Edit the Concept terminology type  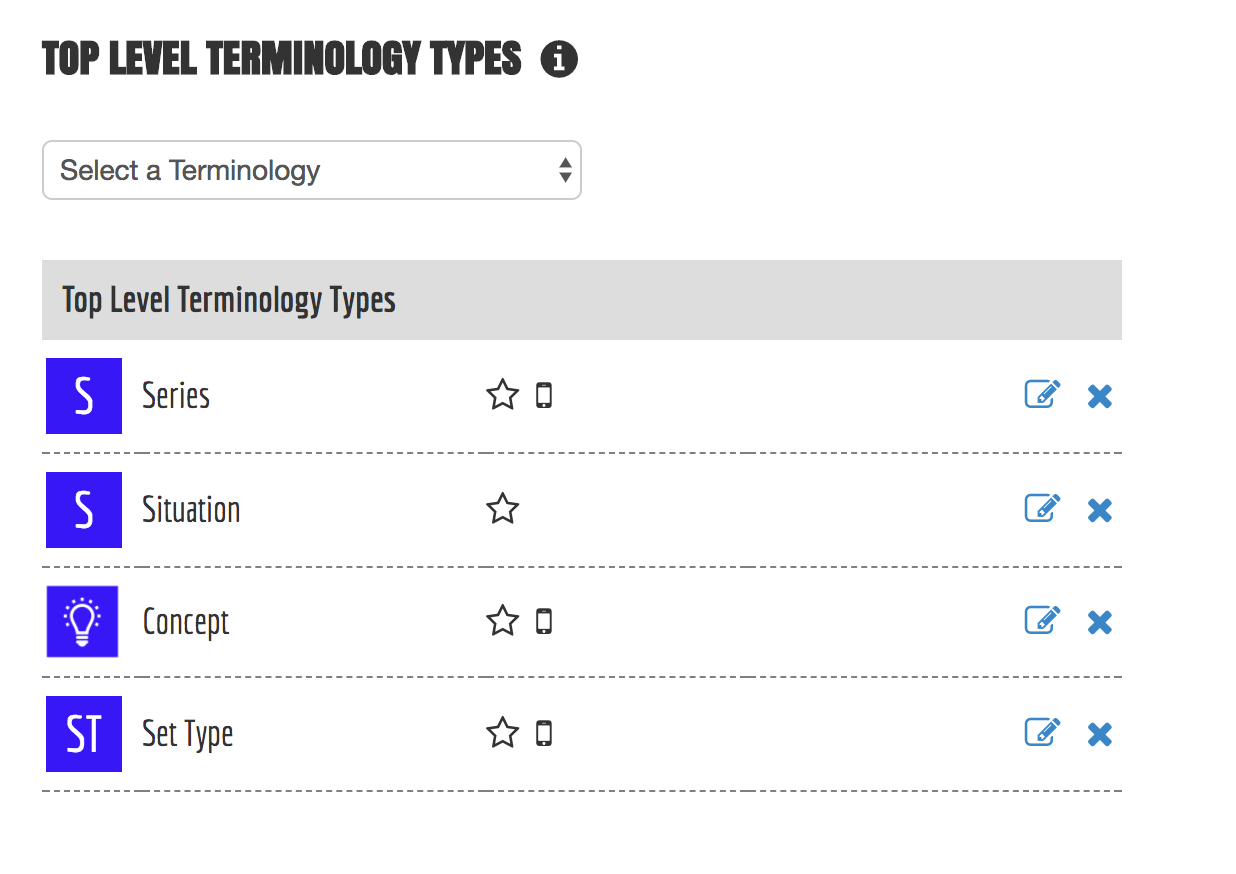point(1042,621)
